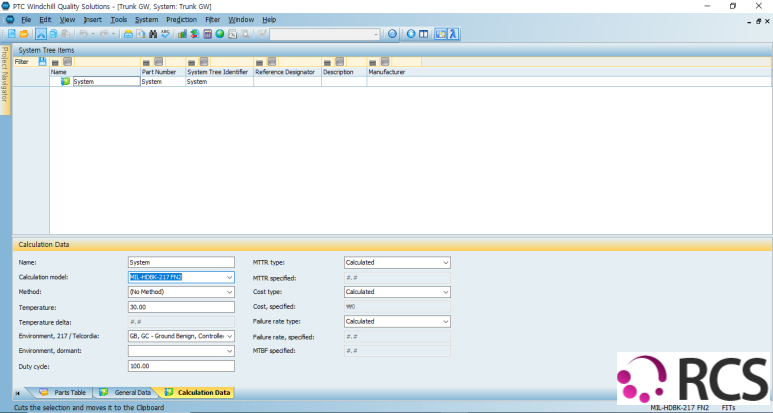Screen dimensions: 773x413
Task: Click tab scroll left arrow
Action: click(x=18, y=393)
